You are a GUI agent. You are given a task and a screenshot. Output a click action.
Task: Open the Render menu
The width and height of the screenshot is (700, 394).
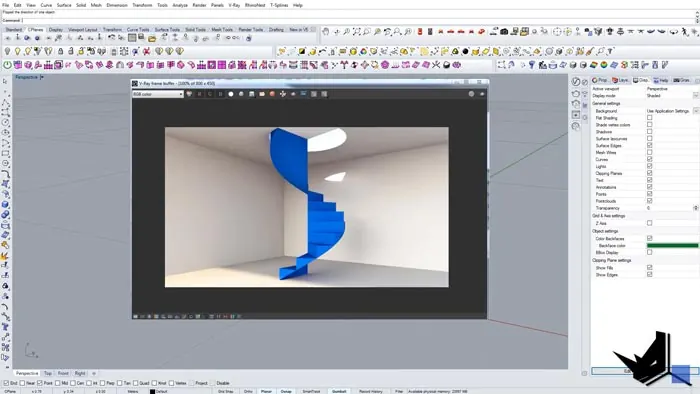[x=199, y=5]
